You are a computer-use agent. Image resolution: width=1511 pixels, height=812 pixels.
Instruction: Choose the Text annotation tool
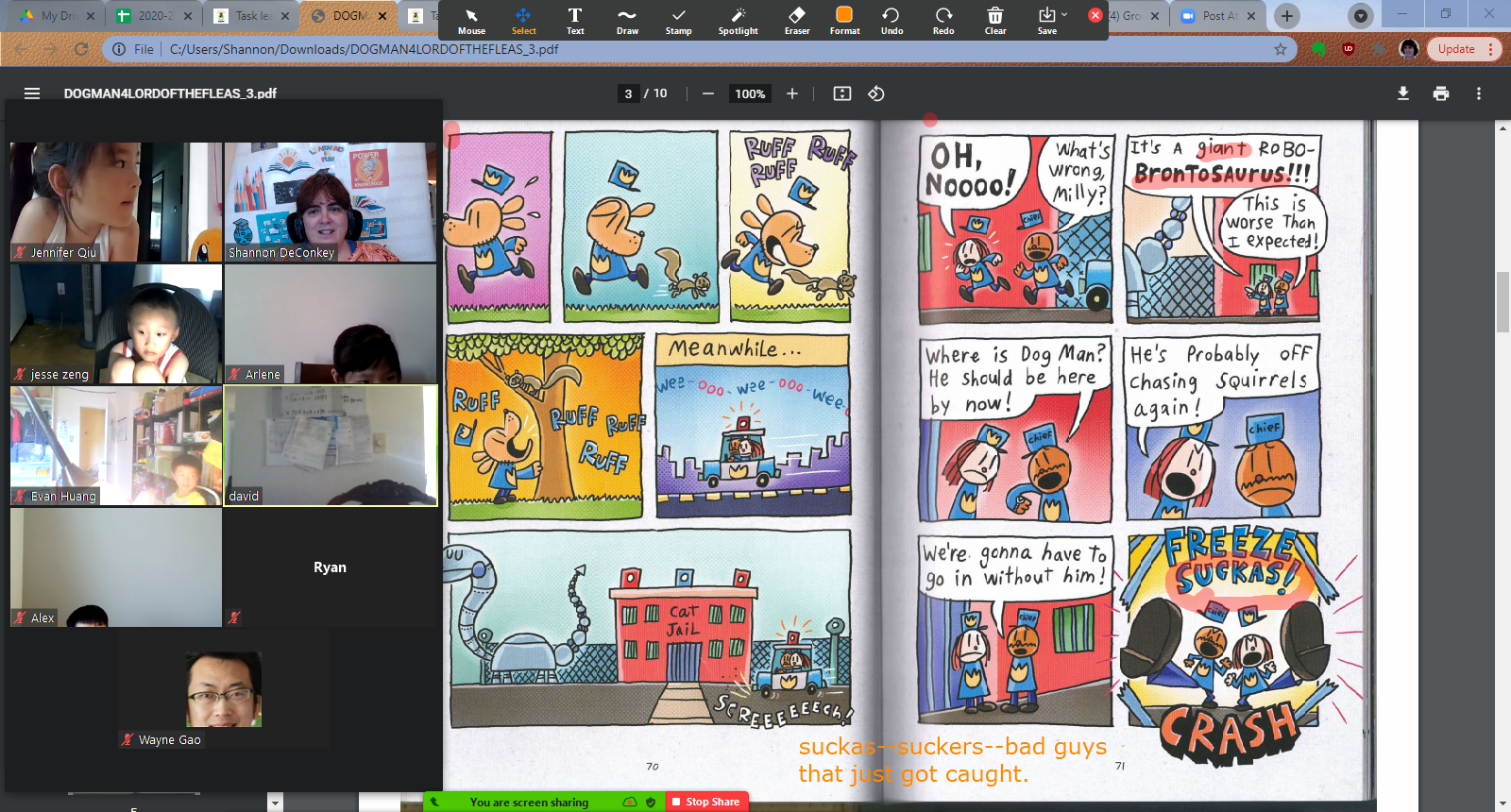[x=575, y=21]
